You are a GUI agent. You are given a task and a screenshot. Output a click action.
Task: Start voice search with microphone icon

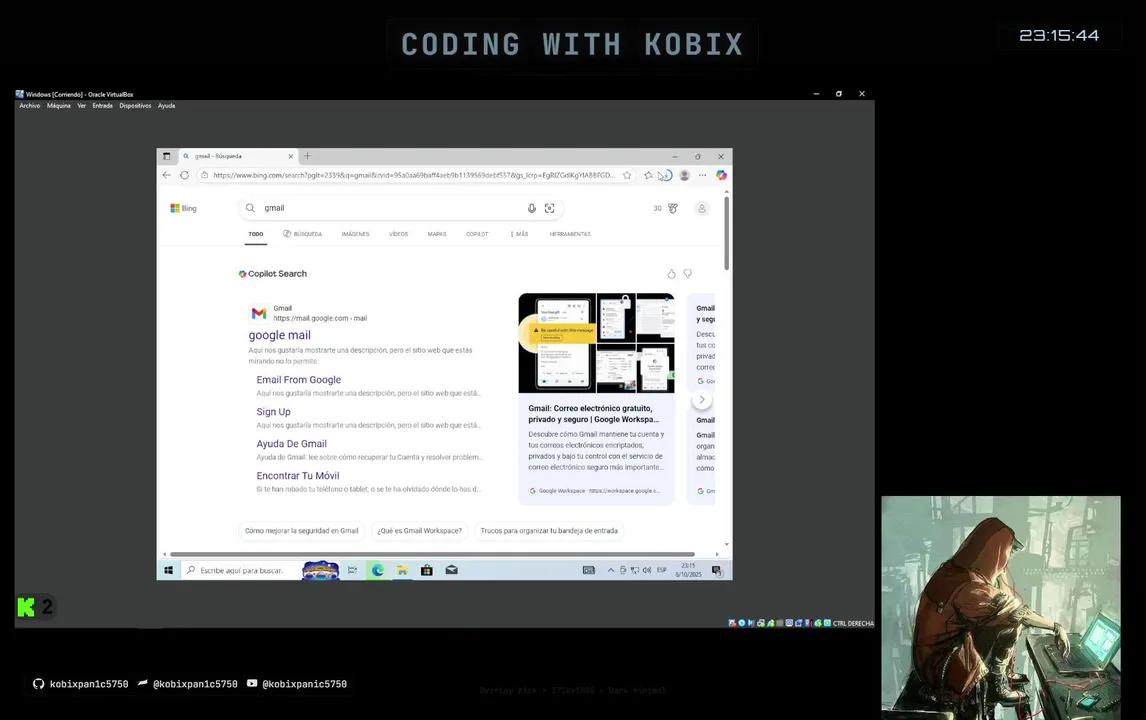[531, 208]
